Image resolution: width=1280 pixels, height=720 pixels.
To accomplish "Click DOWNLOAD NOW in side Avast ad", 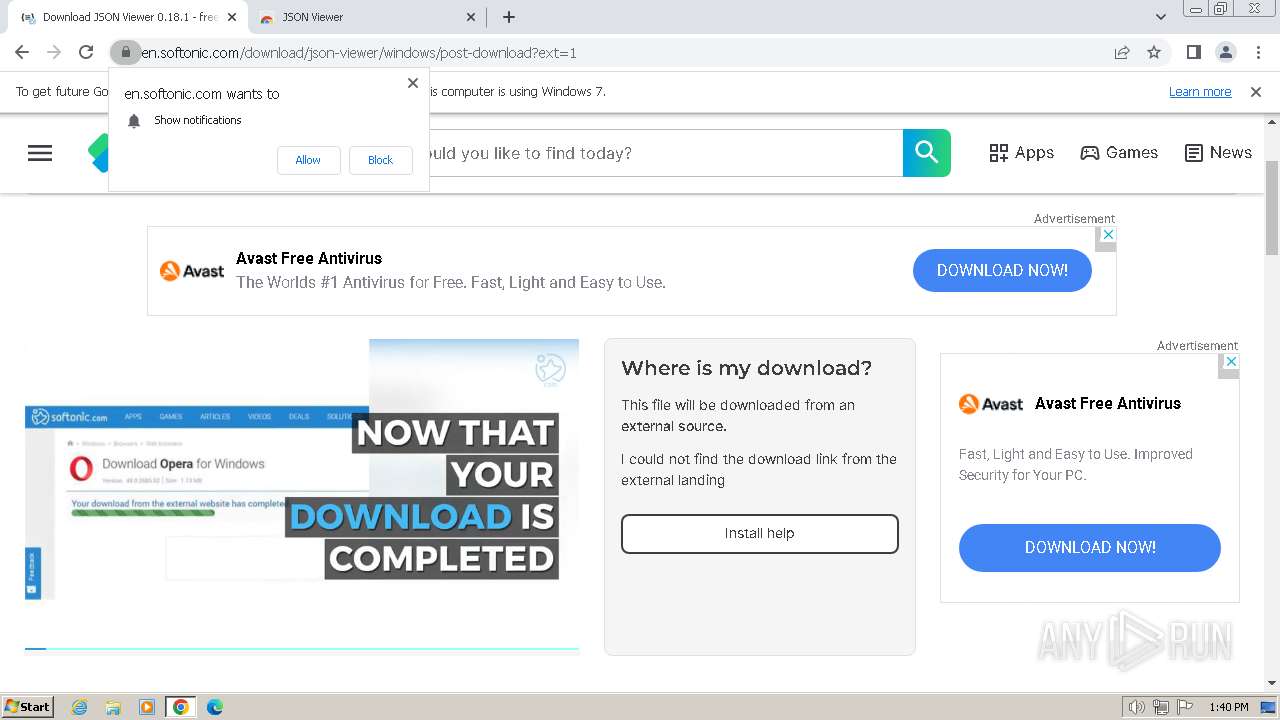I will (x=1090, y=548).
